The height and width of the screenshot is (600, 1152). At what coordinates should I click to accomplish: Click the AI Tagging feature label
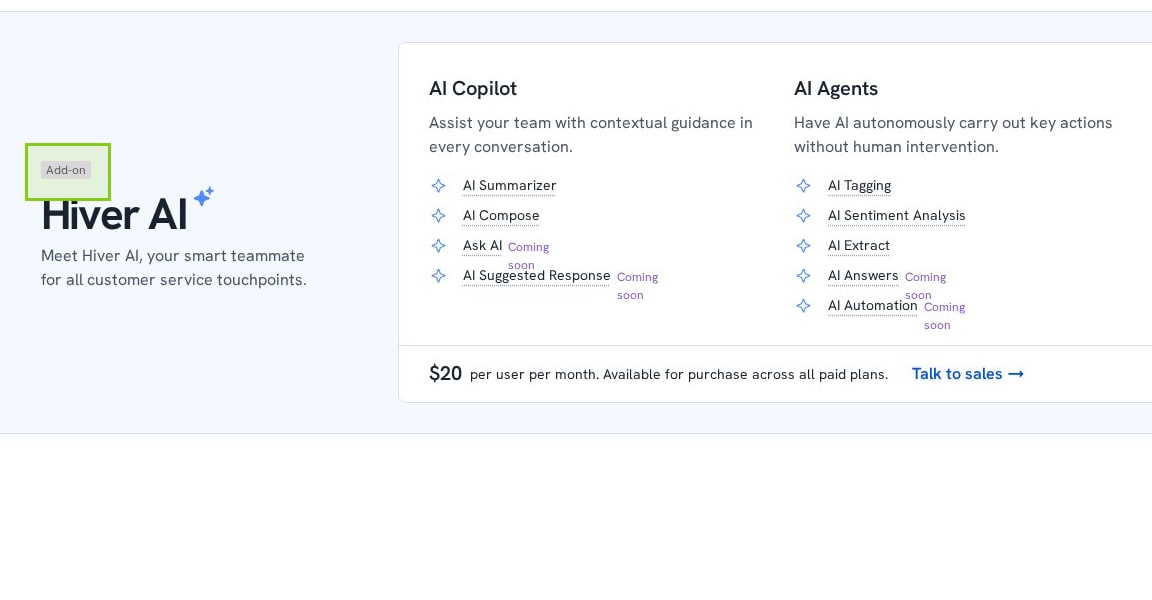859,186
